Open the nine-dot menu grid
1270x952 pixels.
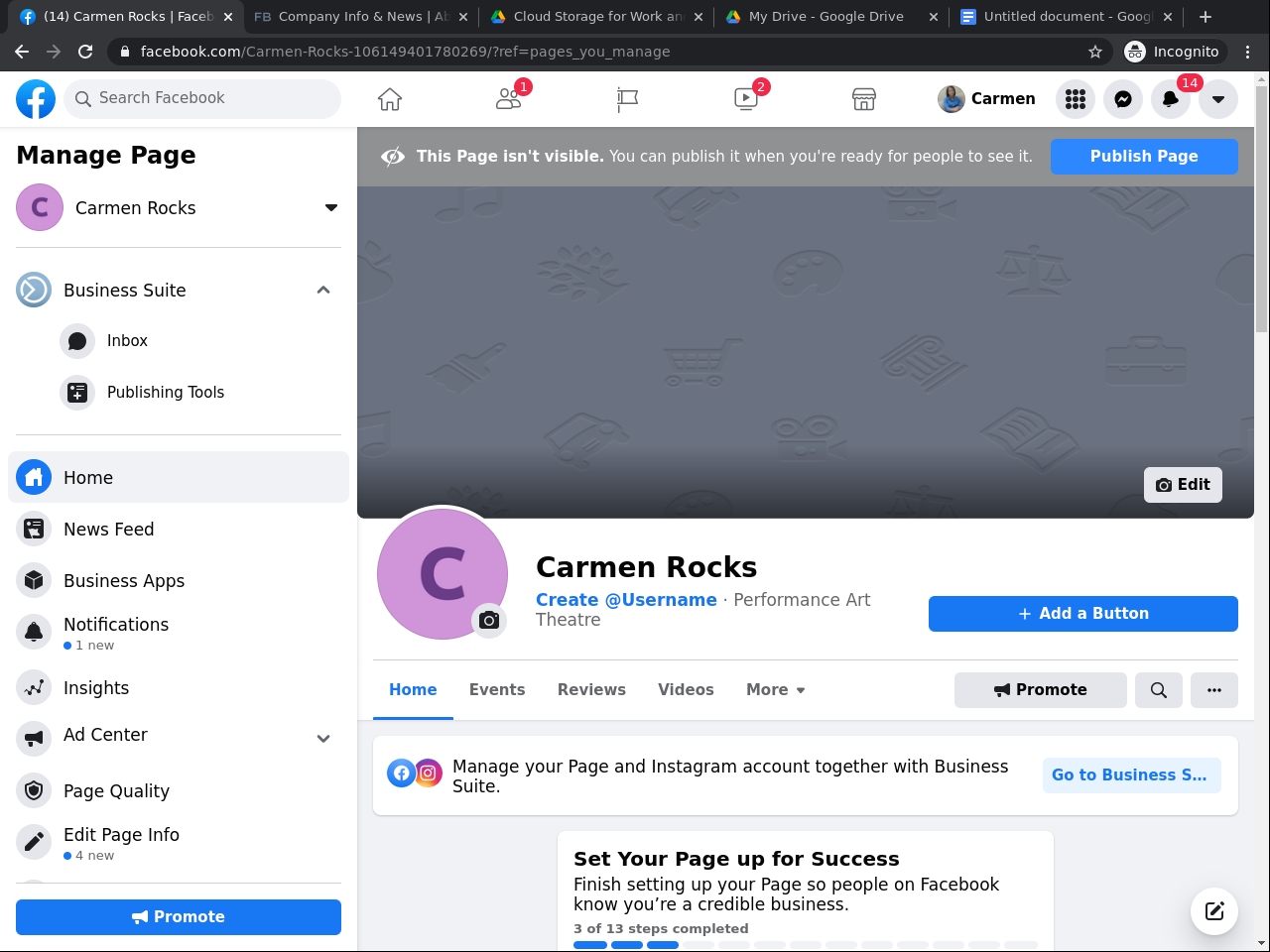[x=1076, y=99]
